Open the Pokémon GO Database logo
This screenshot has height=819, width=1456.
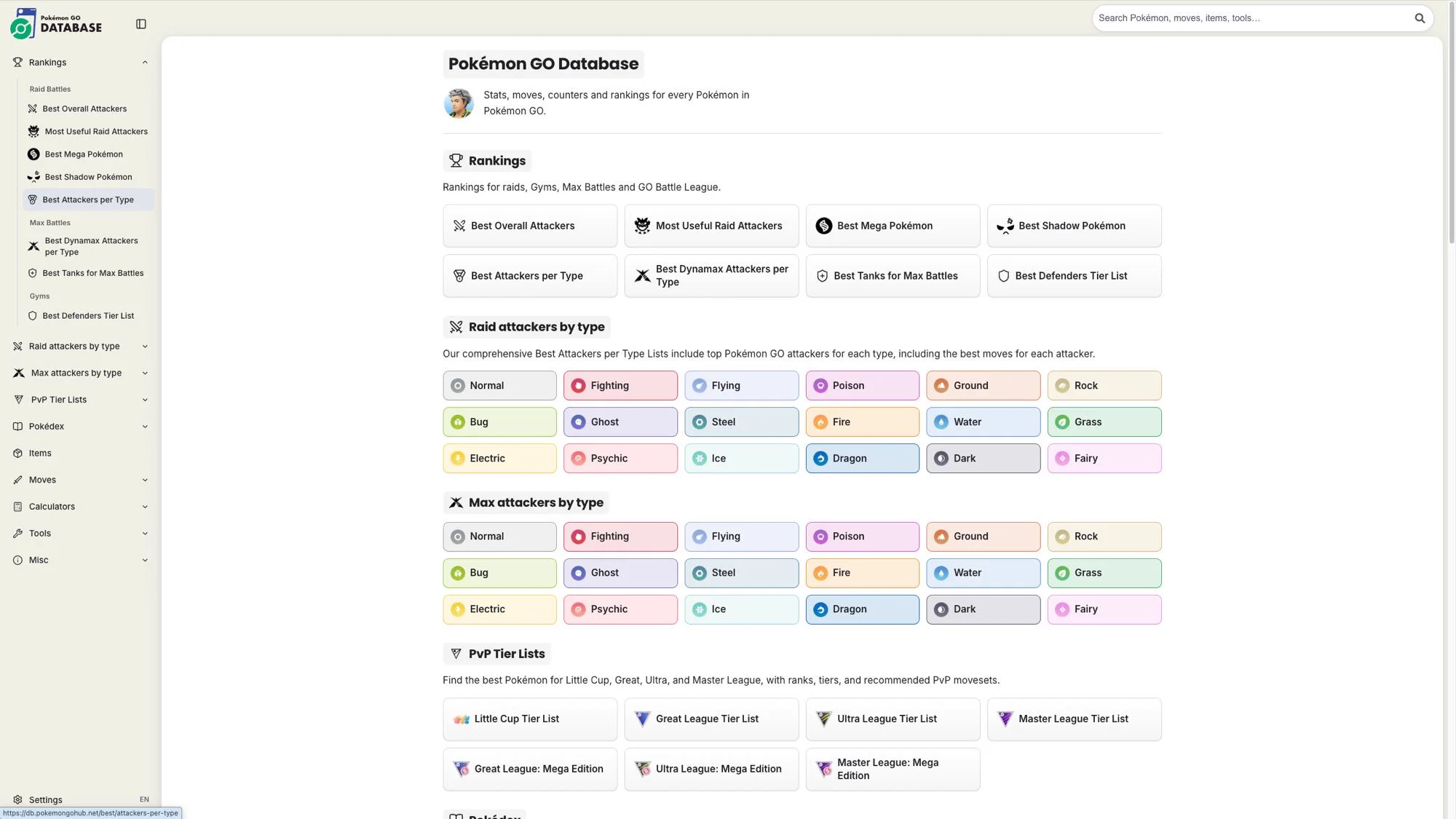(56, 24)
